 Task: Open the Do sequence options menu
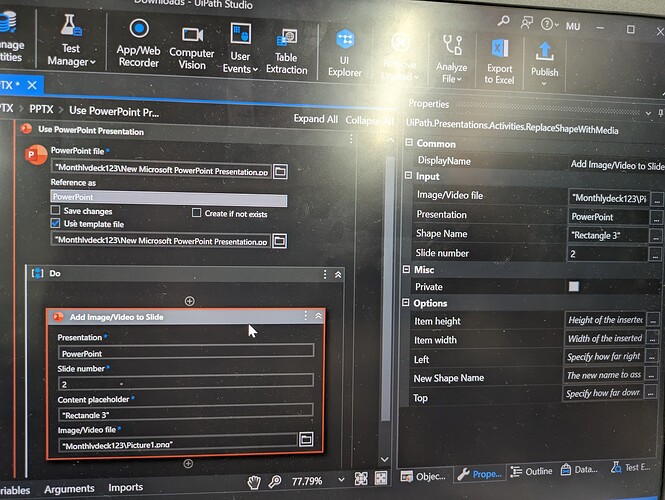point(325,274)
